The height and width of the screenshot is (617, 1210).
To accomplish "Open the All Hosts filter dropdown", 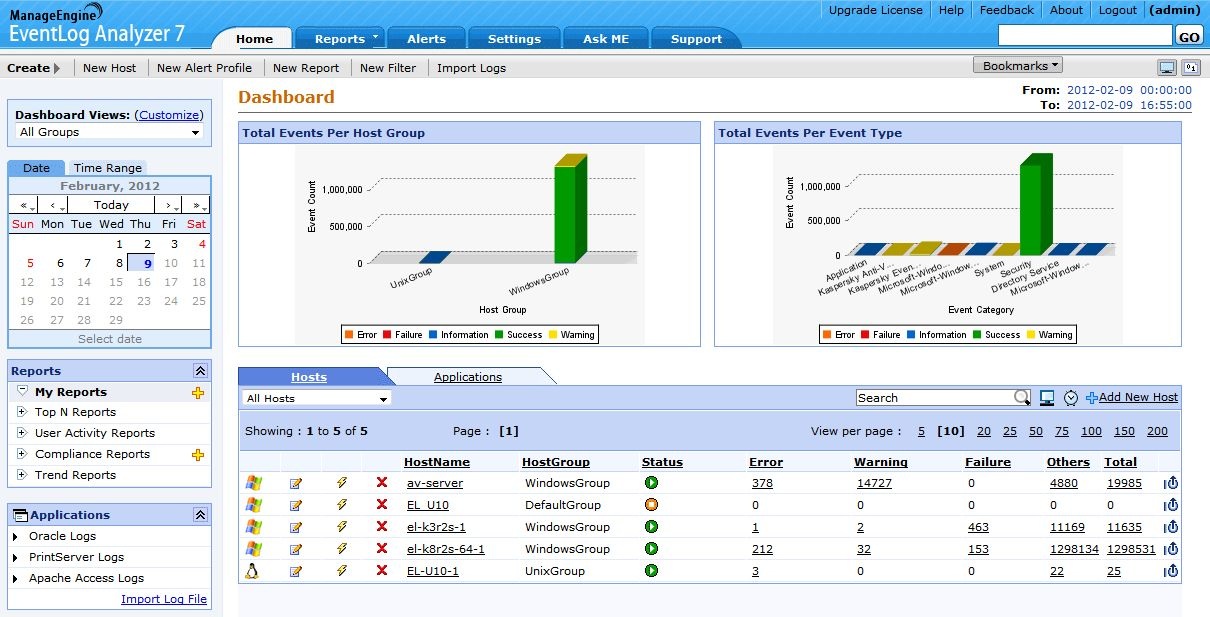I will coord(317,398).
